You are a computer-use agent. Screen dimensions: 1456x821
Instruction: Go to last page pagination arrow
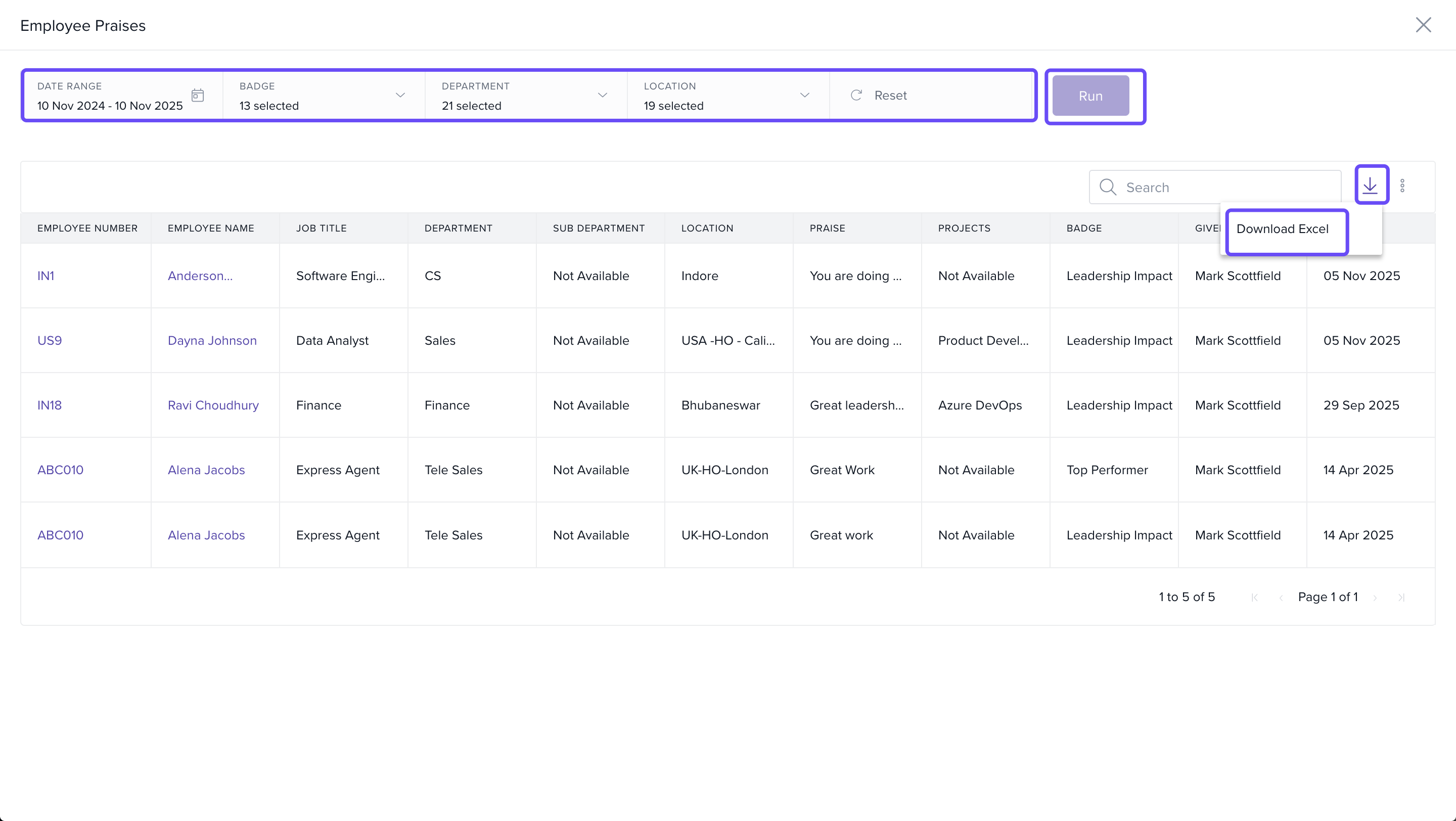[1401, 597]
